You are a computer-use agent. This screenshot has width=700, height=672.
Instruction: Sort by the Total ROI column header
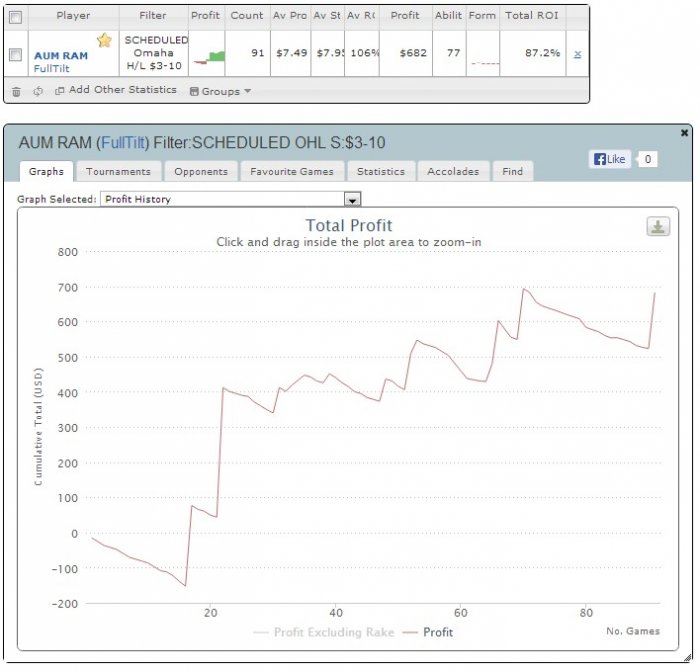(532, 16)
